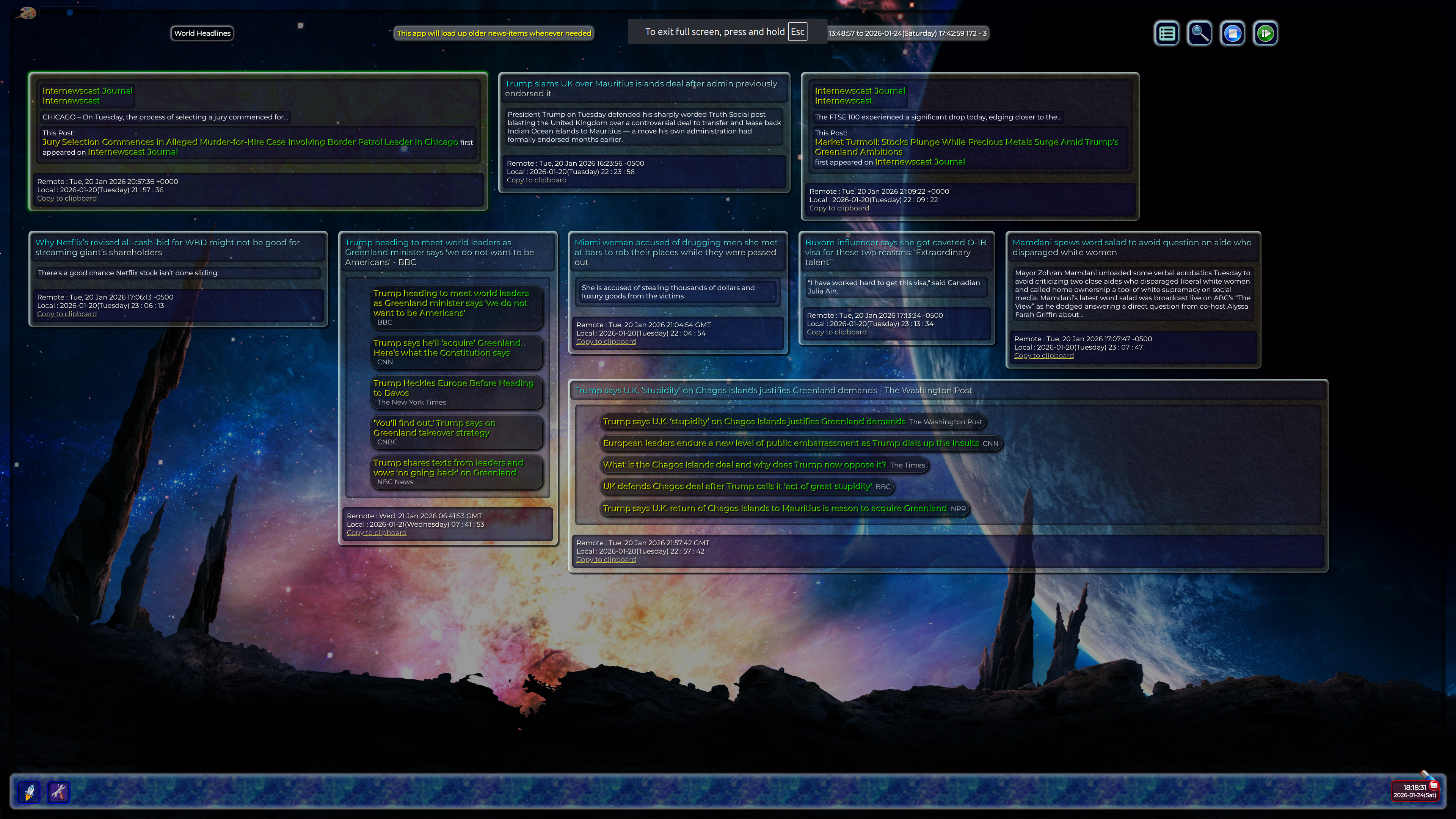
Task: Click the magnifying glass search icon
Action: (x=1199, y=33)
